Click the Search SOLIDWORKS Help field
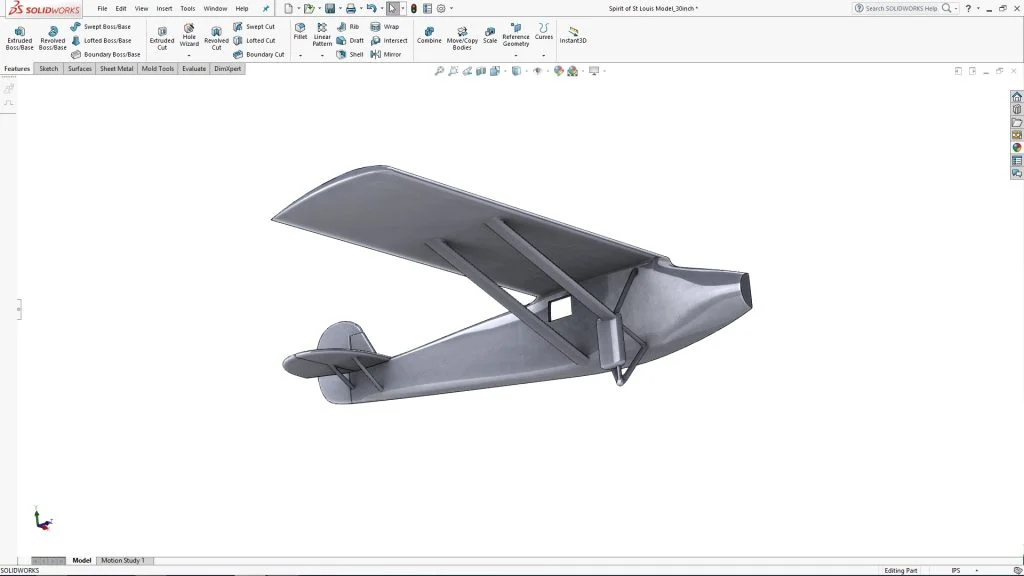The image size is (1024, 576). tap(900, 8)
